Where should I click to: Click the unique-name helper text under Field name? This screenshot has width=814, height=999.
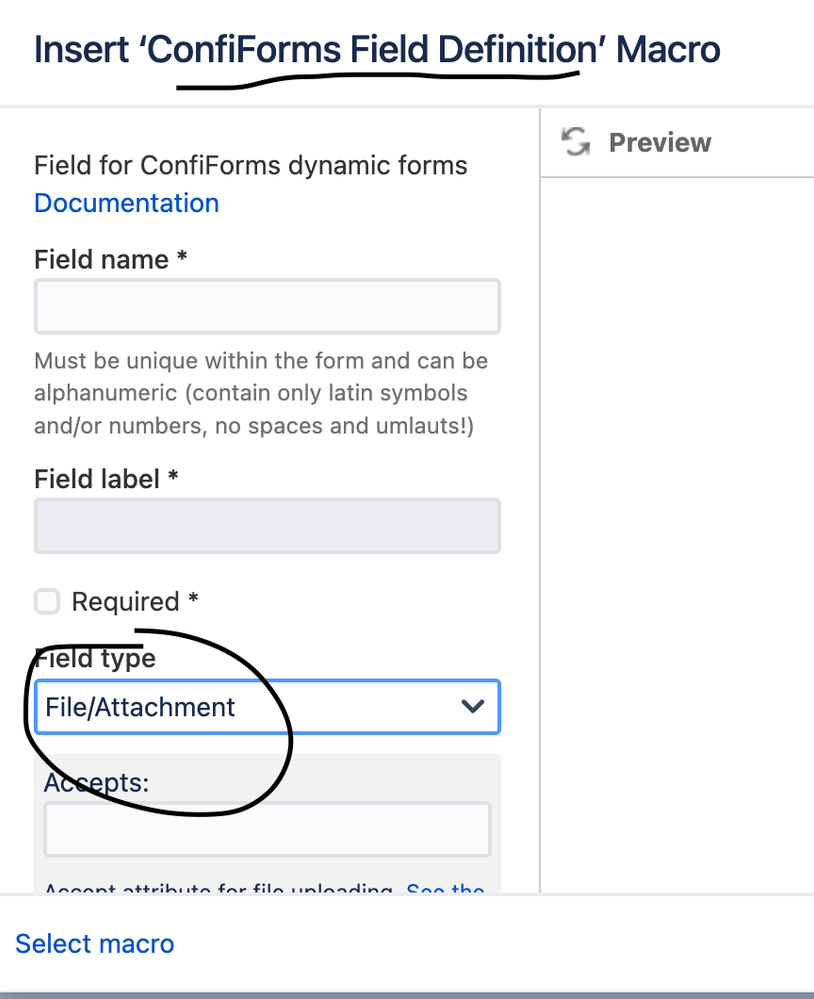tap(261, 392)
